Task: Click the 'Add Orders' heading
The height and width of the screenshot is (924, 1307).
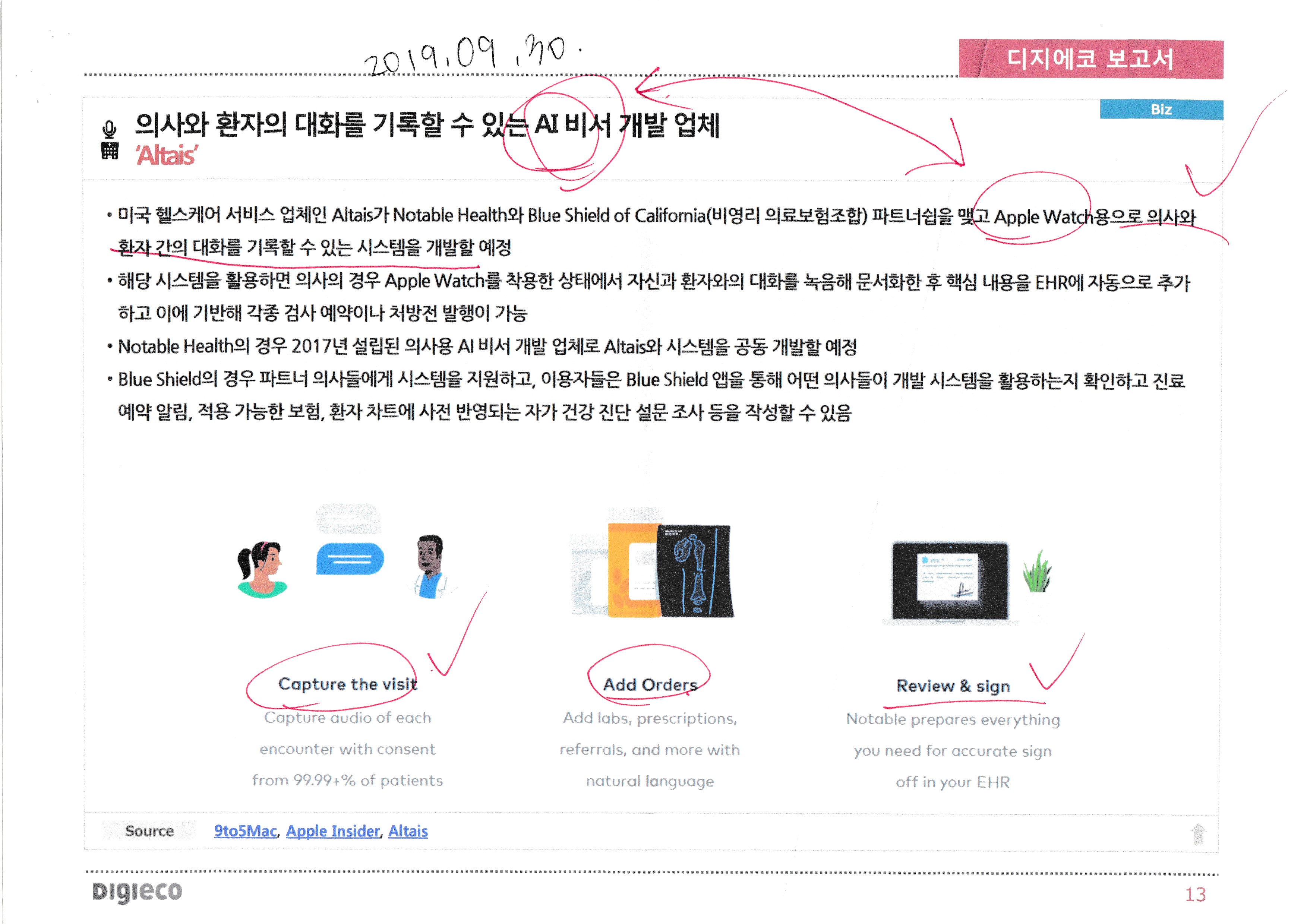Action: (650, 684)
